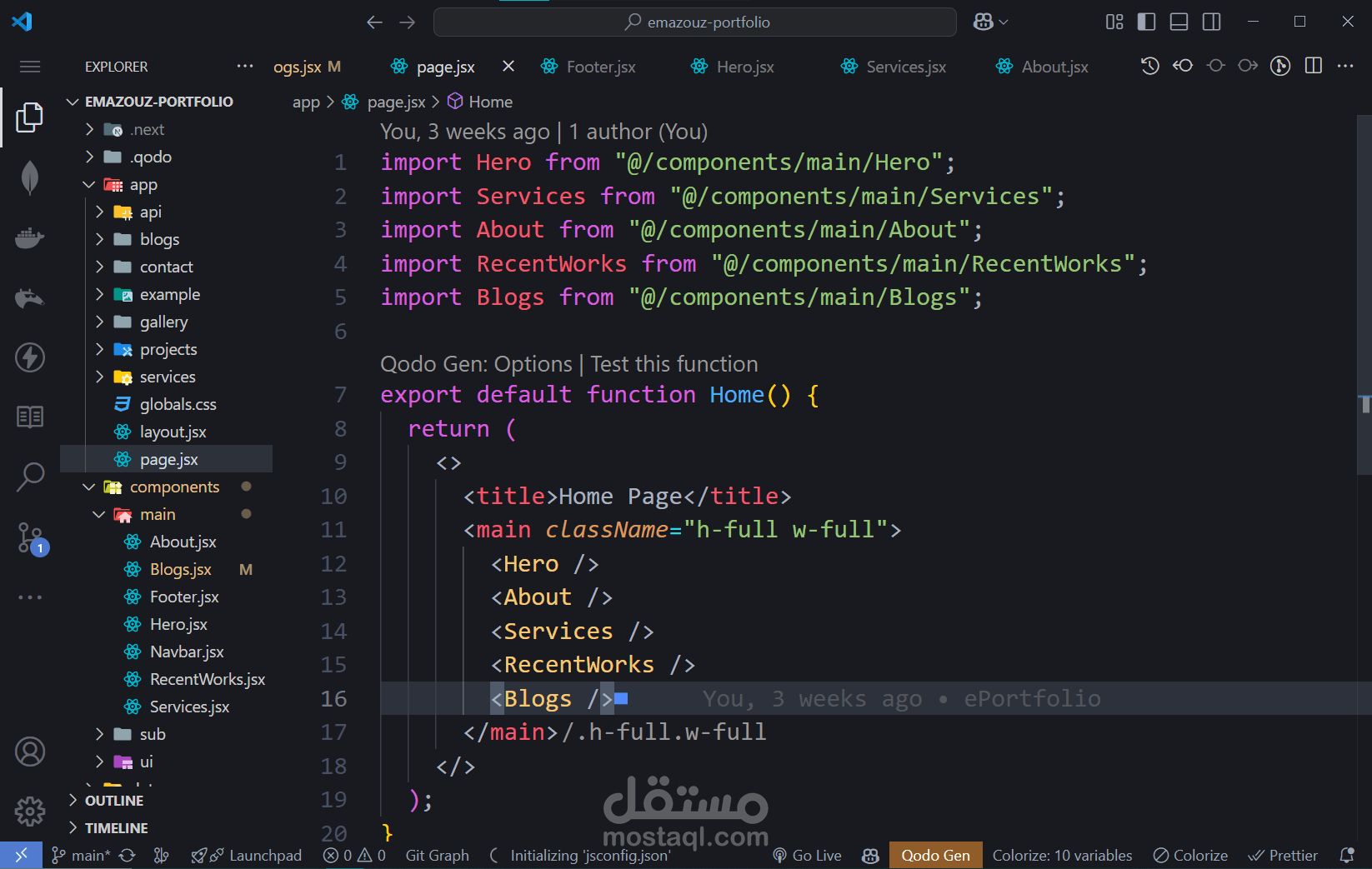1372x869 pixels.
Task: Switch to the Hero.jsx tab
Action: 733,67
